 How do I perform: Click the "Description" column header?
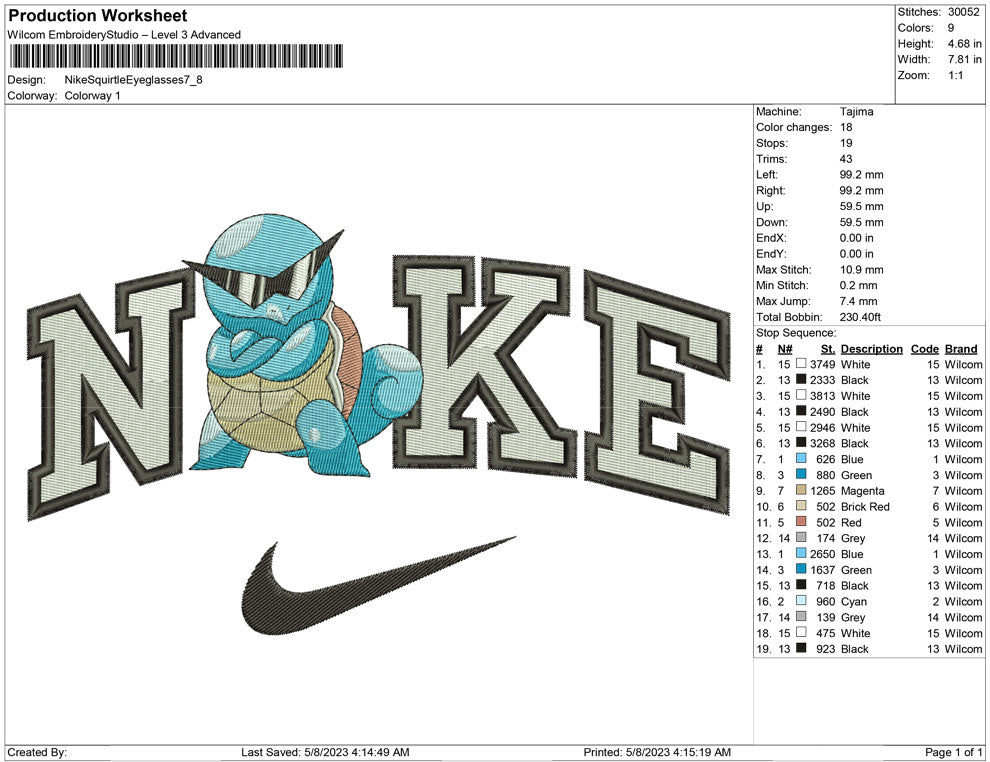pyautogui.click(x=871, y=349)
